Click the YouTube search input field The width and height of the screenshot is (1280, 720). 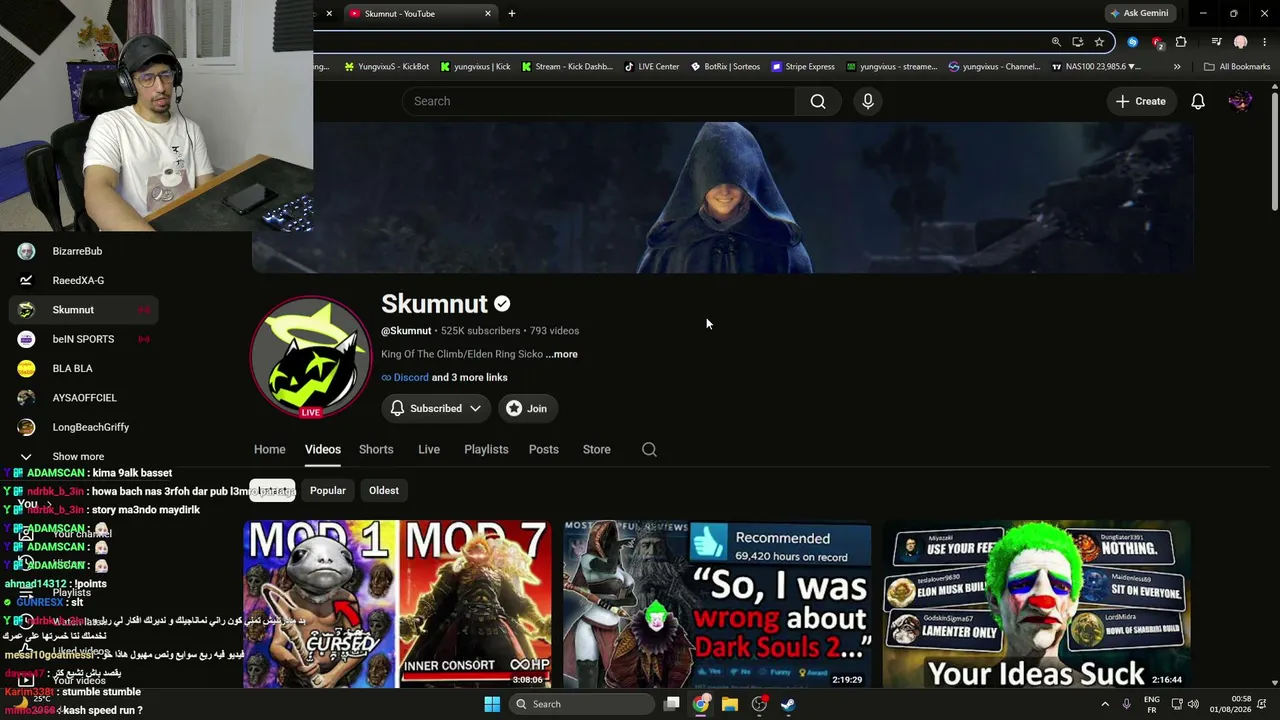point(599,101)
